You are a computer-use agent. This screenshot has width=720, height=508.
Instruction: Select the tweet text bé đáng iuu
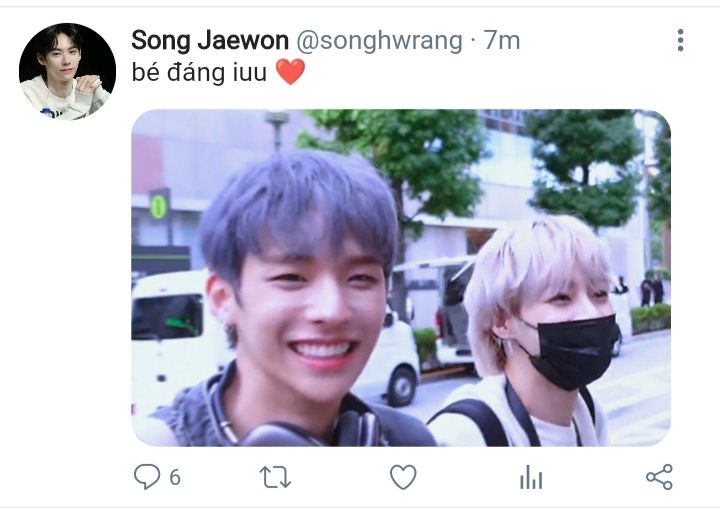point(199,73)
